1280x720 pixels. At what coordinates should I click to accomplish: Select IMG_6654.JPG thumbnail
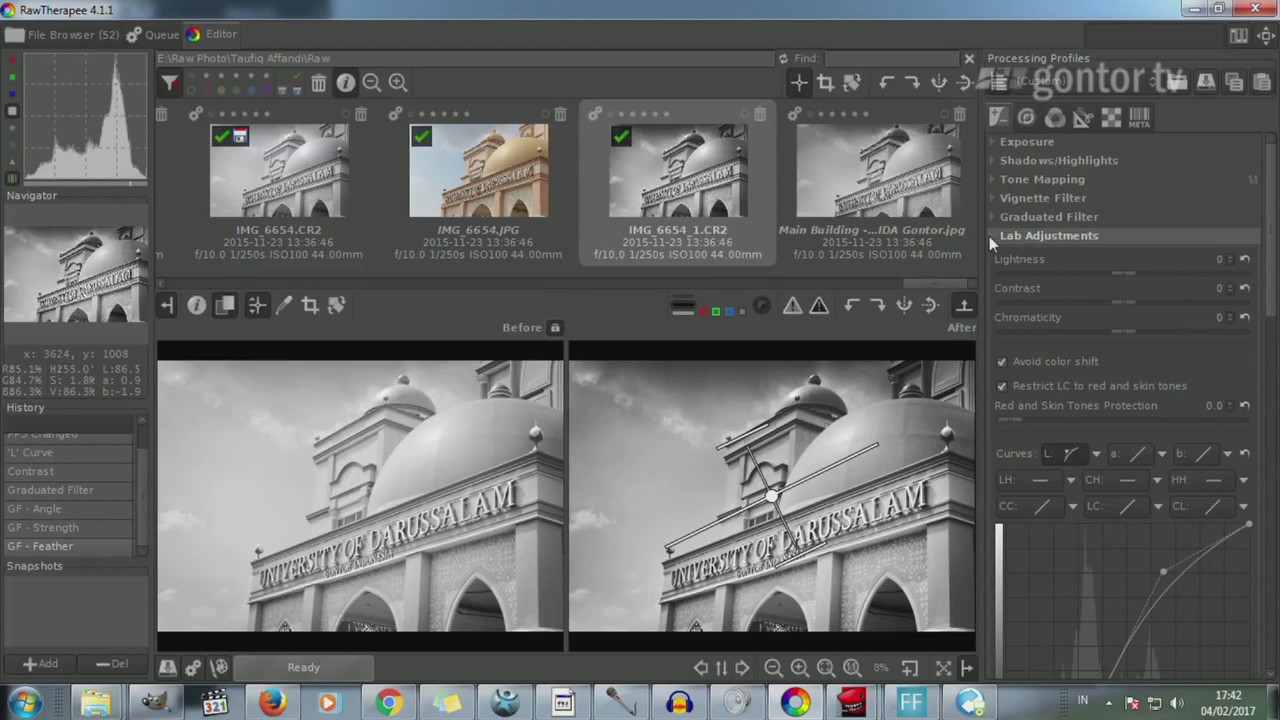tap(478, 171)
